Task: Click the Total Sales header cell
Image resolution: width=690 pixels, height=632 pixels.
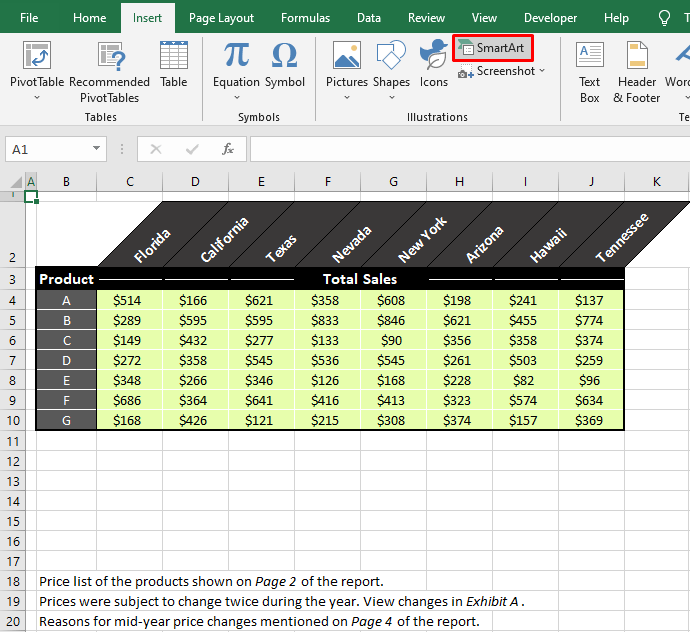Action: [360, 279]
